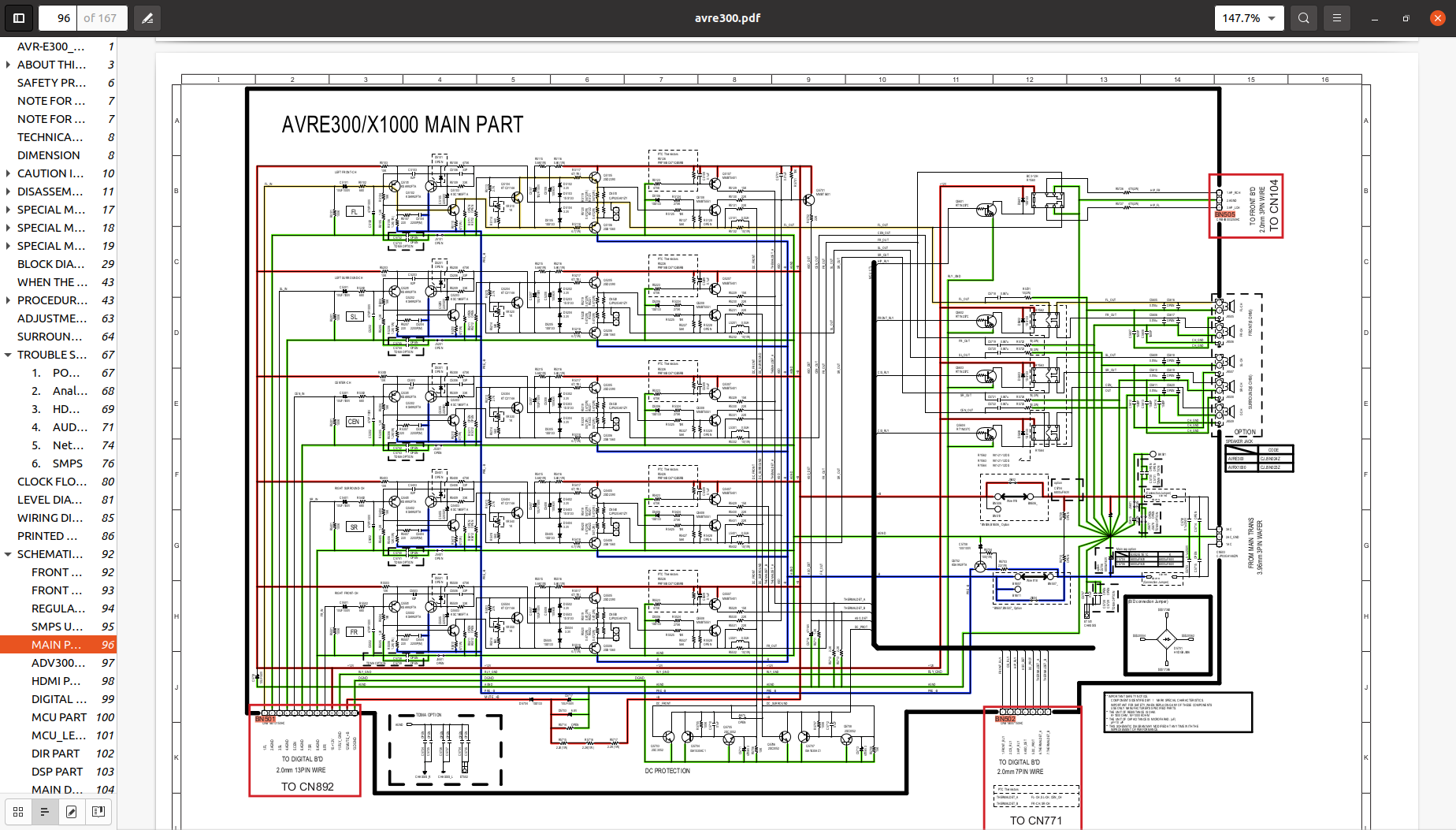The height and width of the screenshot is (830, 1456).
Task: Open MCU PART page 100
Action: [x=58, y=717]
